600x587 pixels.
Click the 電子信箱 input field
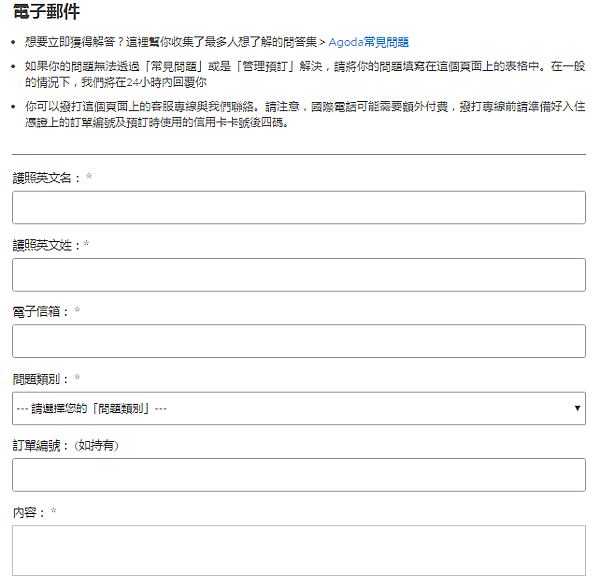tap(298, 341)
